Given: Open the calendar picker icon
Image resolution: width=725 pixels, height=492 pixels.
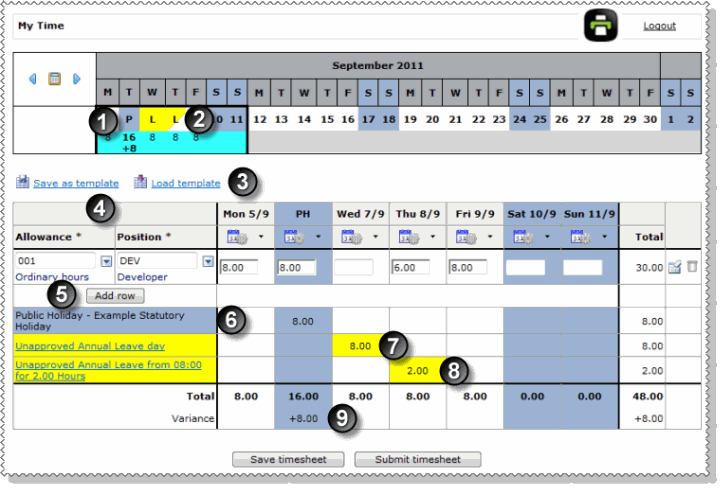Looking at the screenshot, I should click(55, 79).
